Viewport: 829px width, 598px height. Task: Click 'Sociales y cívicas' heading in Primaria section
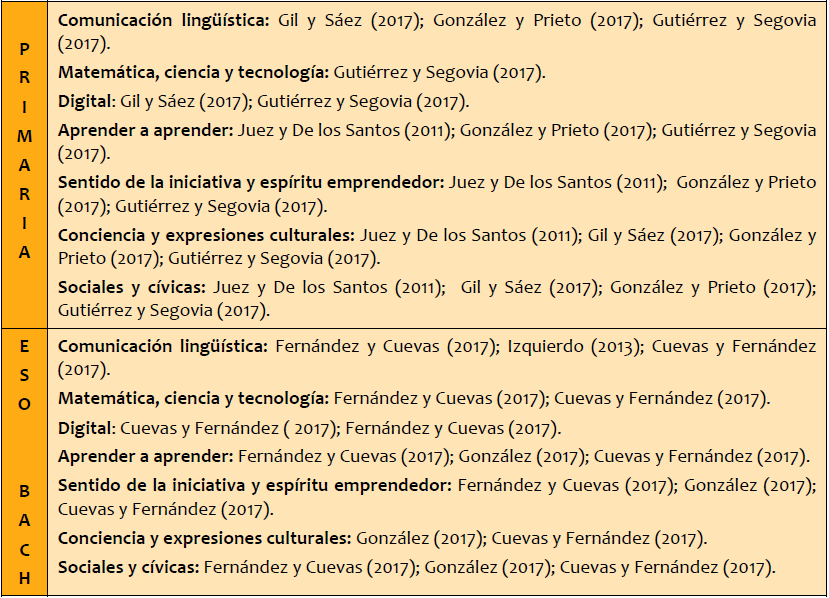133,288
